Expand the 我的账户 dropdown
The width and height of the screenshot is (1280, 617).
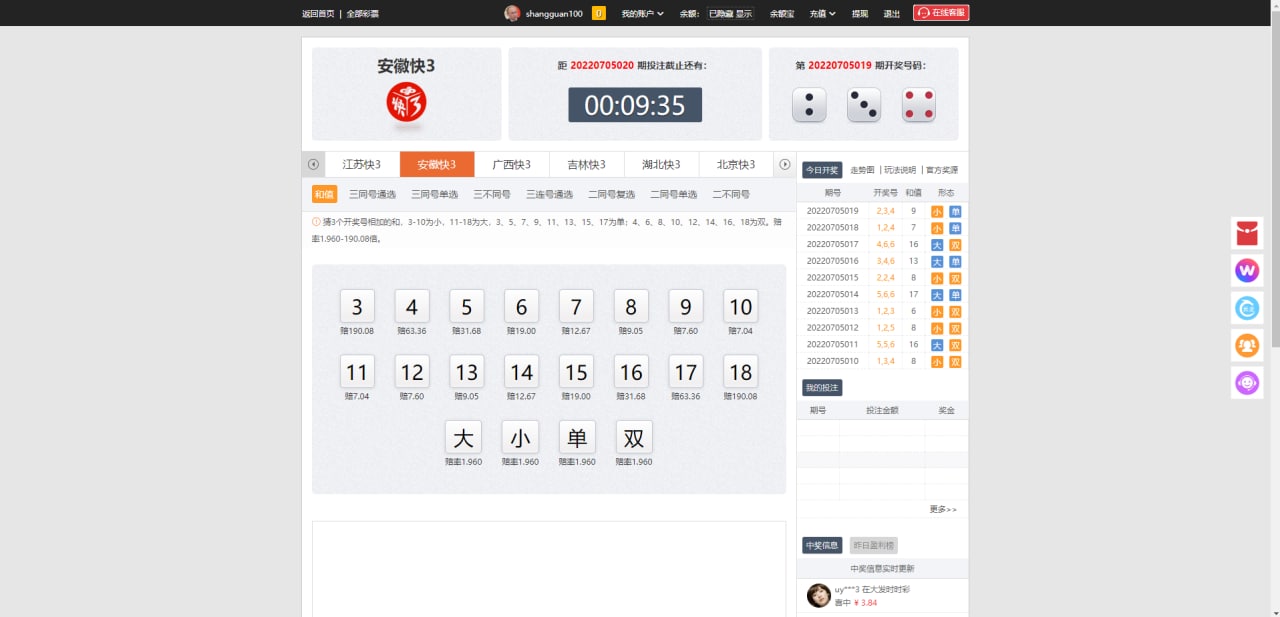642,14
